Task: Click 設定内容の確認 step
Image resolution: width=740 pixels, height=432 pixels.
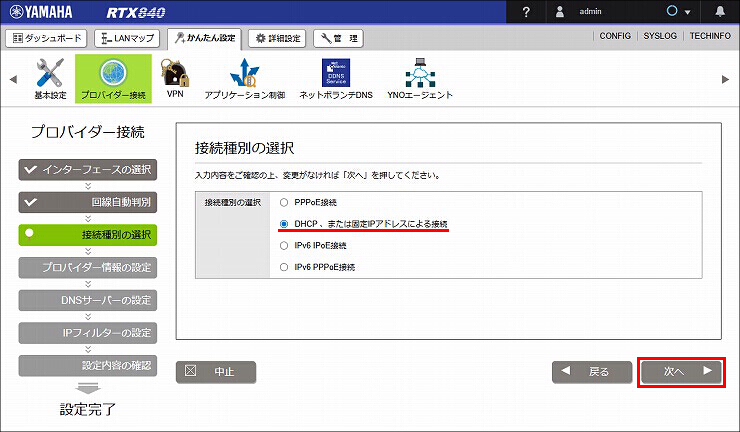Action: [88, 365]
